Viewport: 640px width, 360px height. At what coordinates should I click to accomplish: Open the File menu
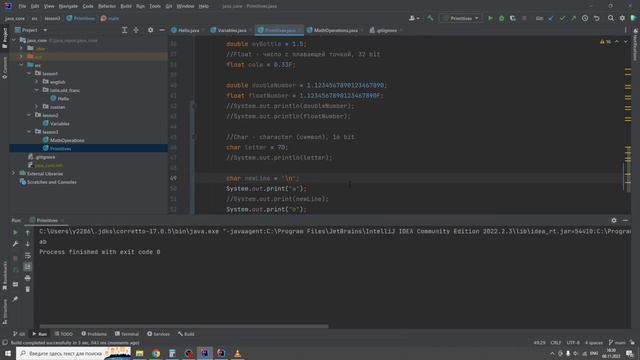point(22,6)
